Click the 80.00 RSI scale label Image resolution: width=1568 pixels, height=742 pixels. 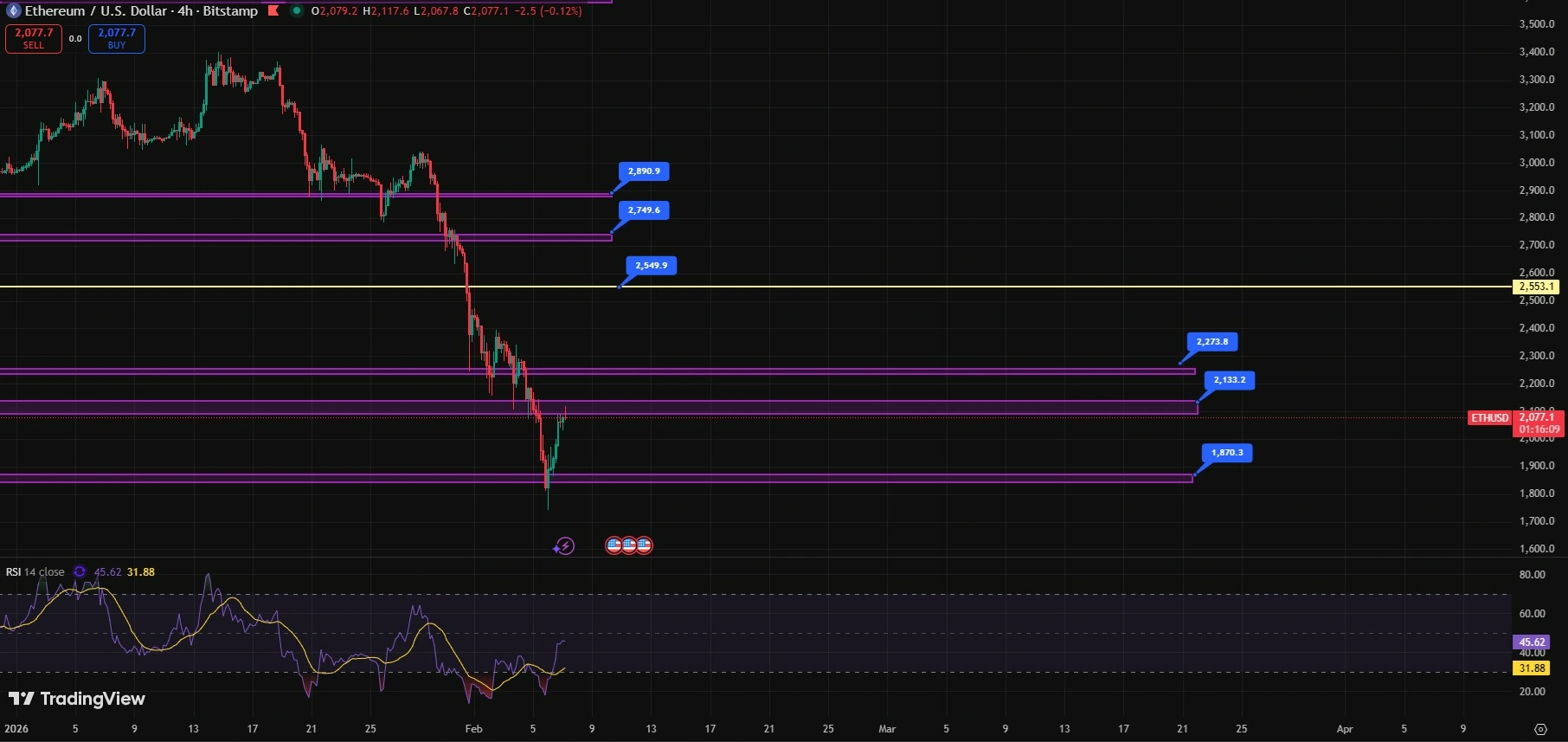(x=1533, y=575)
